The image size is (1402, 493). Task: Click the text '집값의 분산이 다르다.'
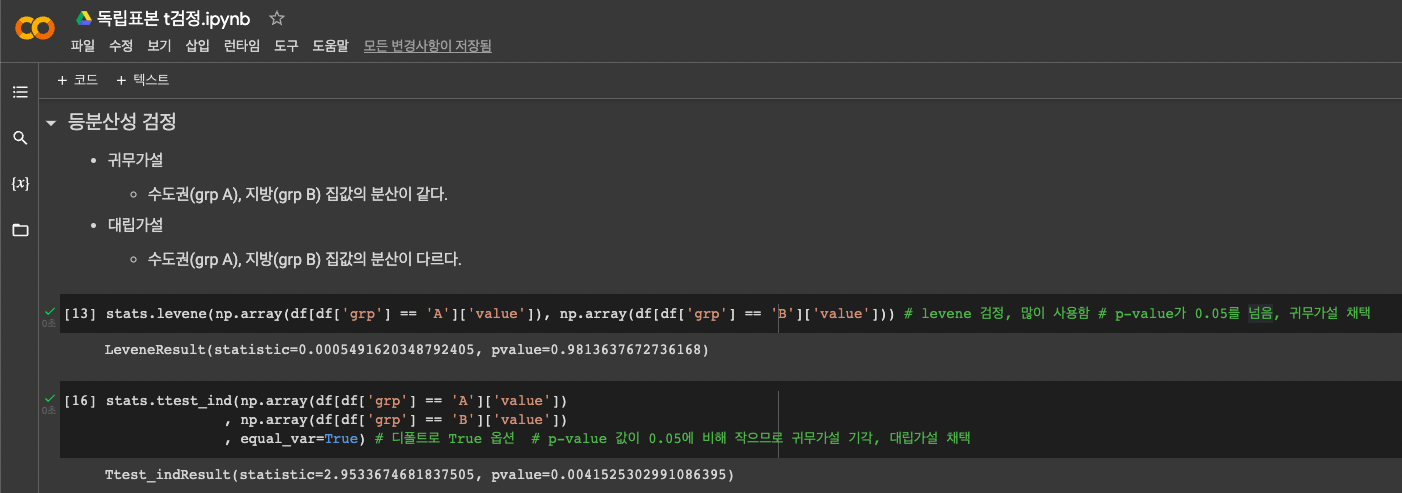[393, 259]
